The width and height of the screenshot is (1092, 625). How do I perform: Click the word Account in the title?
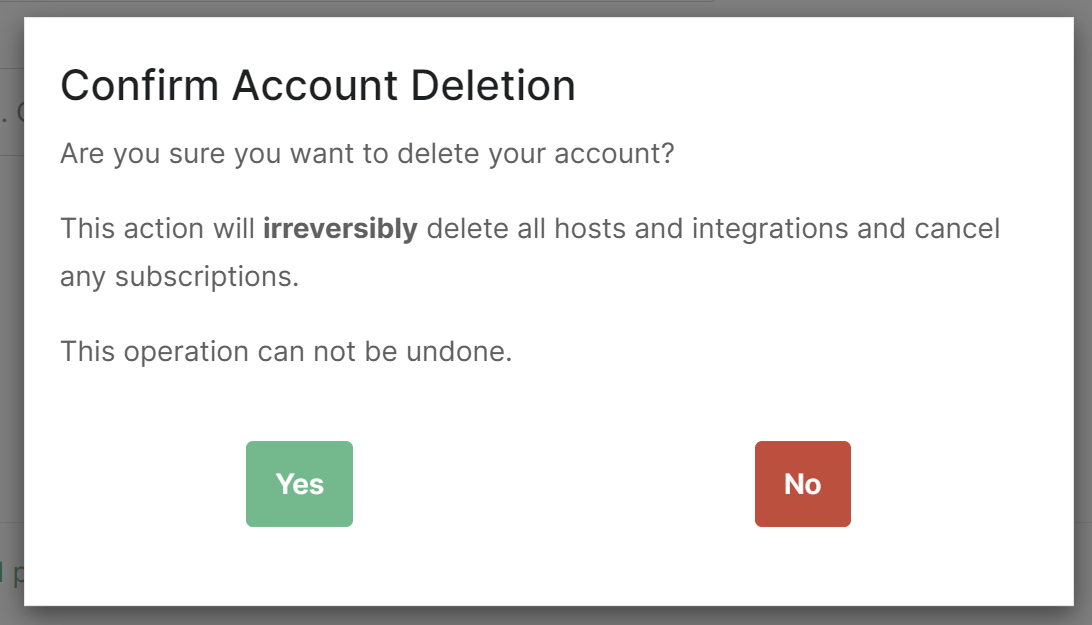click(x=315, y=86)
